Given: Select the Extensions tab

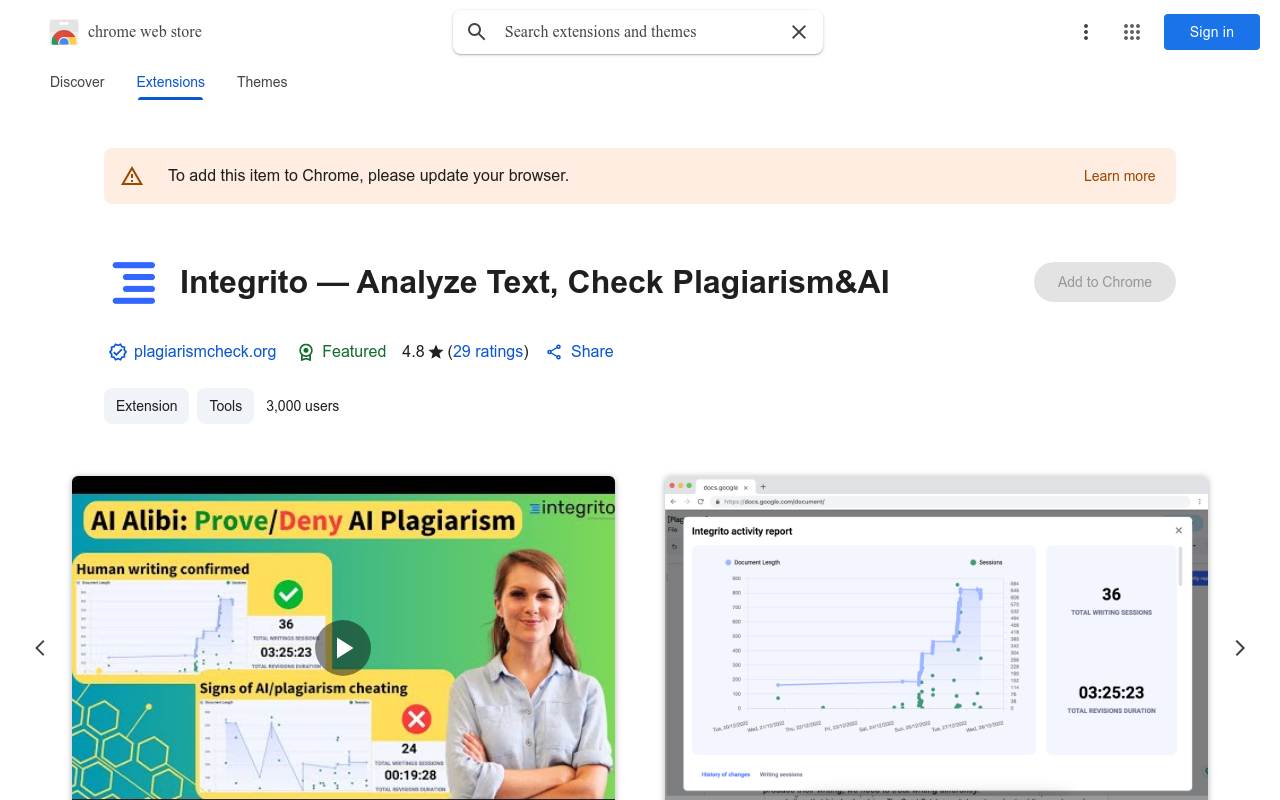Looking at the screenshot, I should tap(171, 82).
